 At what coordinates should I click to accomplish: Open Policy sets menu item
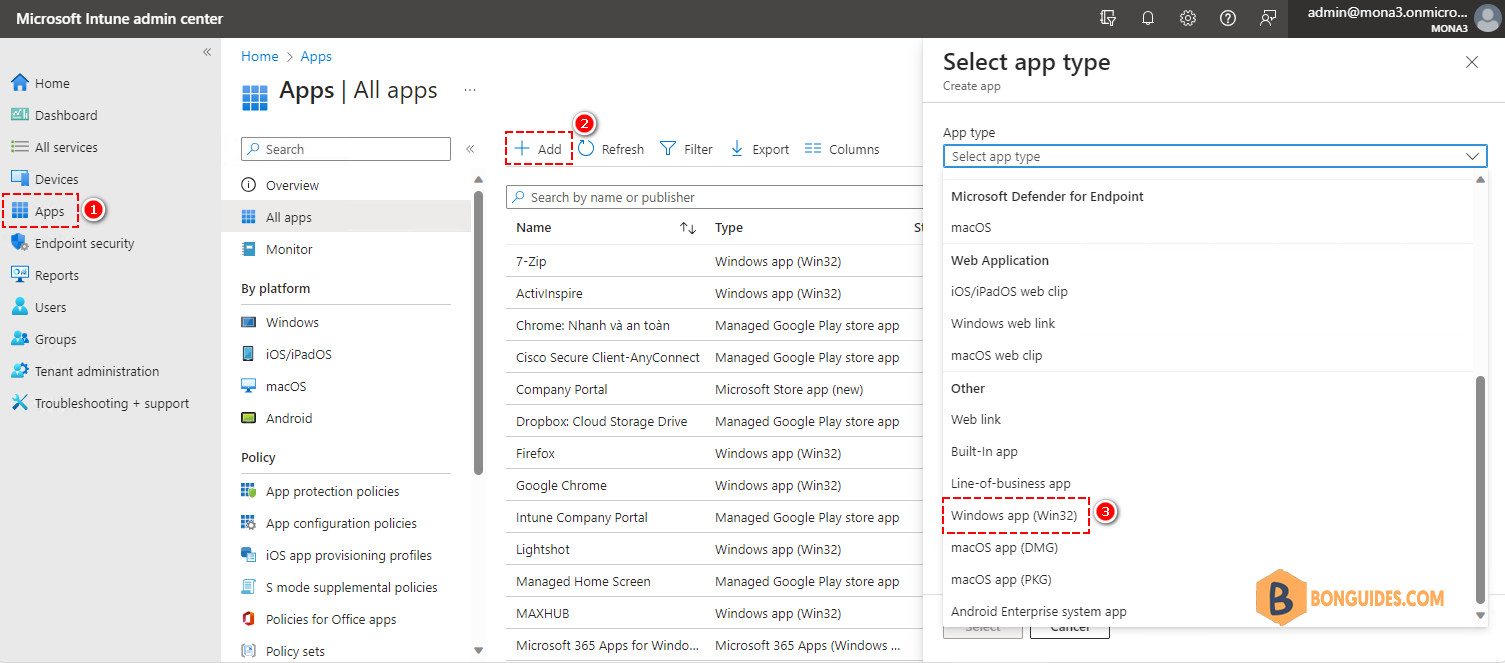point(295,651)
